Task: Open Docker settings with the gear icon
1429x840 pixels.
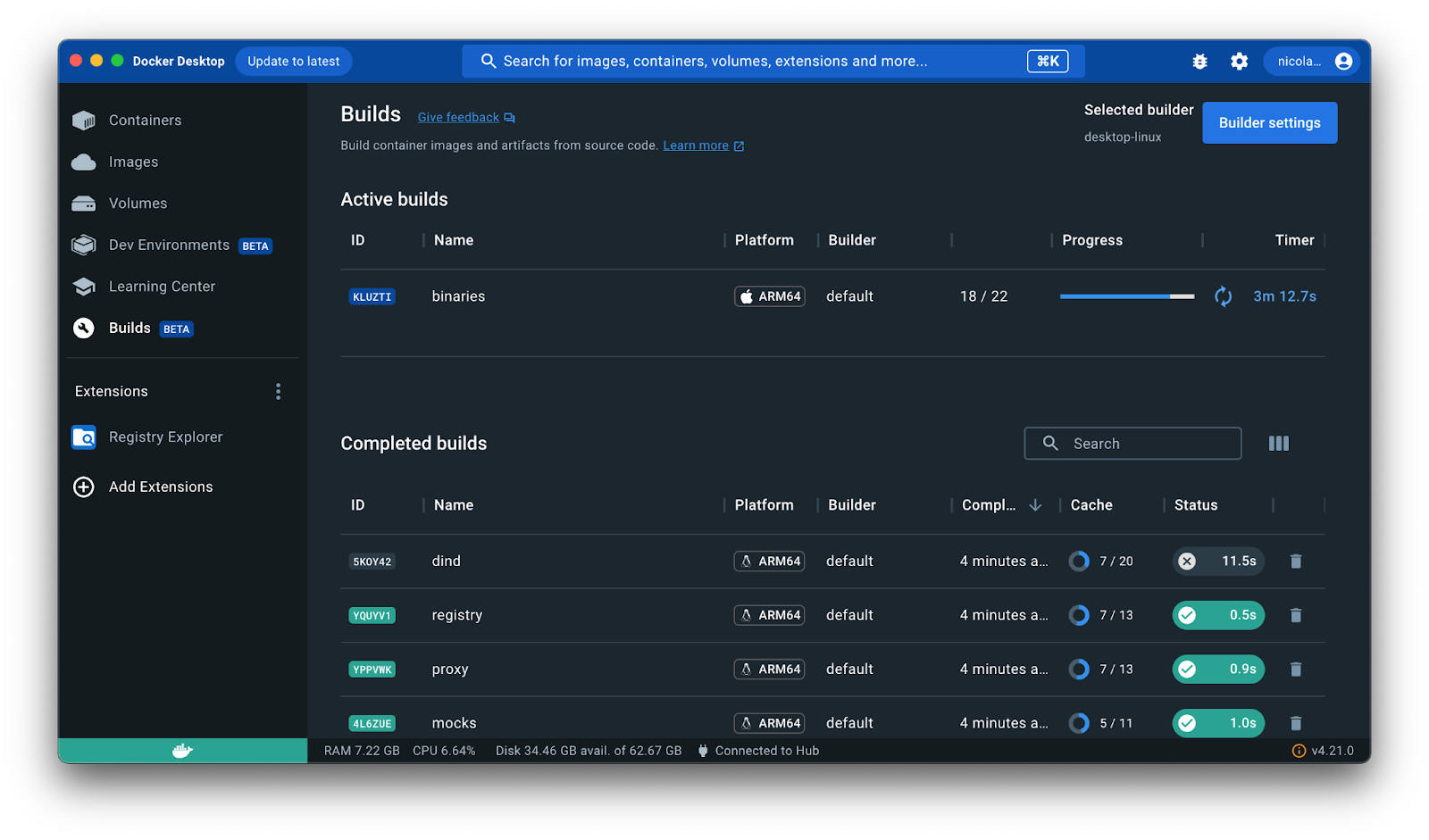Action: pos(1239,61)
